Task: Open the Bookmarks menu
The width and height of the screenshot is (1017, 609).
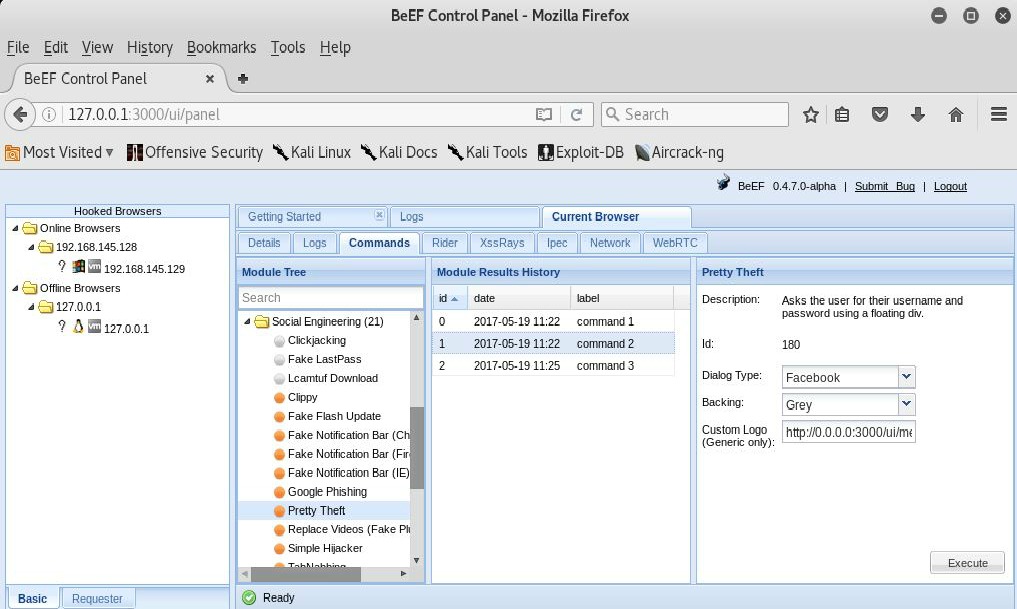Action: point(221,47)
